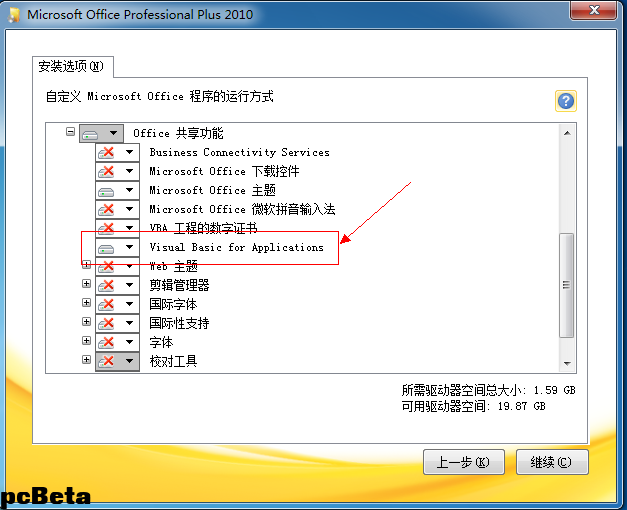This screenshot has height=510, width=627.
Task: Open the dropdown arrow for 校对工具
Action: coord(129,361)
